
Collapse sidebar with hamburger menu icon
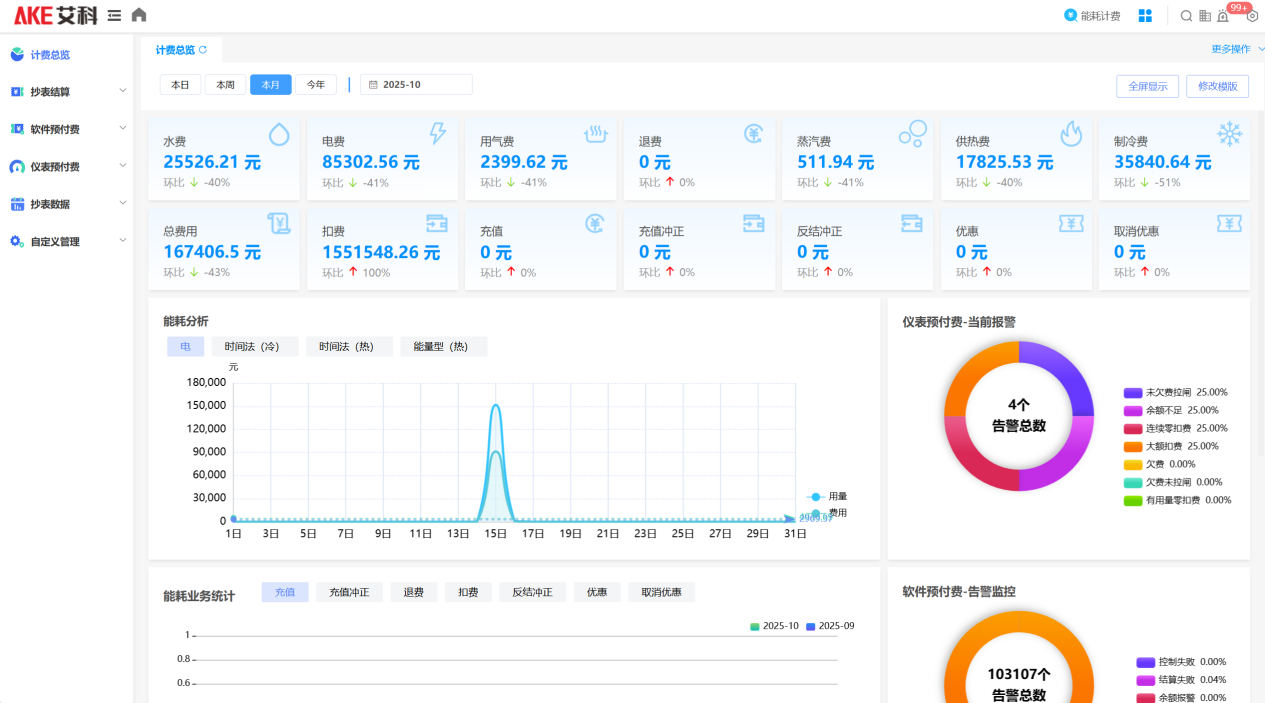(x=114, y=15)
